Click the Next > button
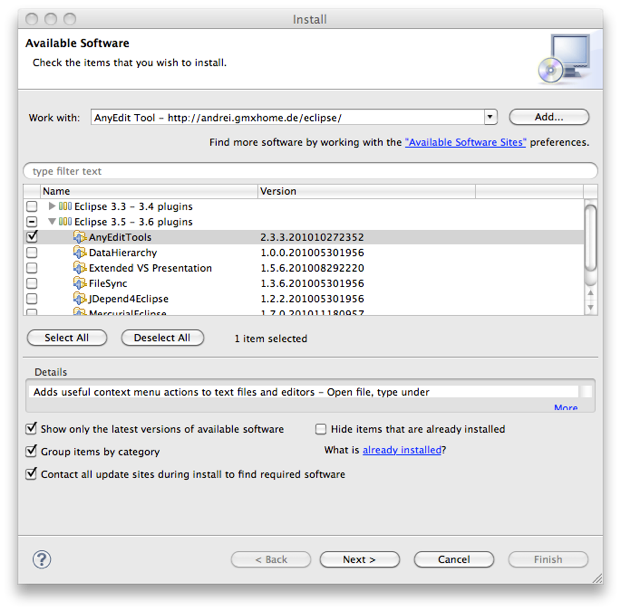Image resolution: width=621 pixels, height=611 pixels. [360, 559]
